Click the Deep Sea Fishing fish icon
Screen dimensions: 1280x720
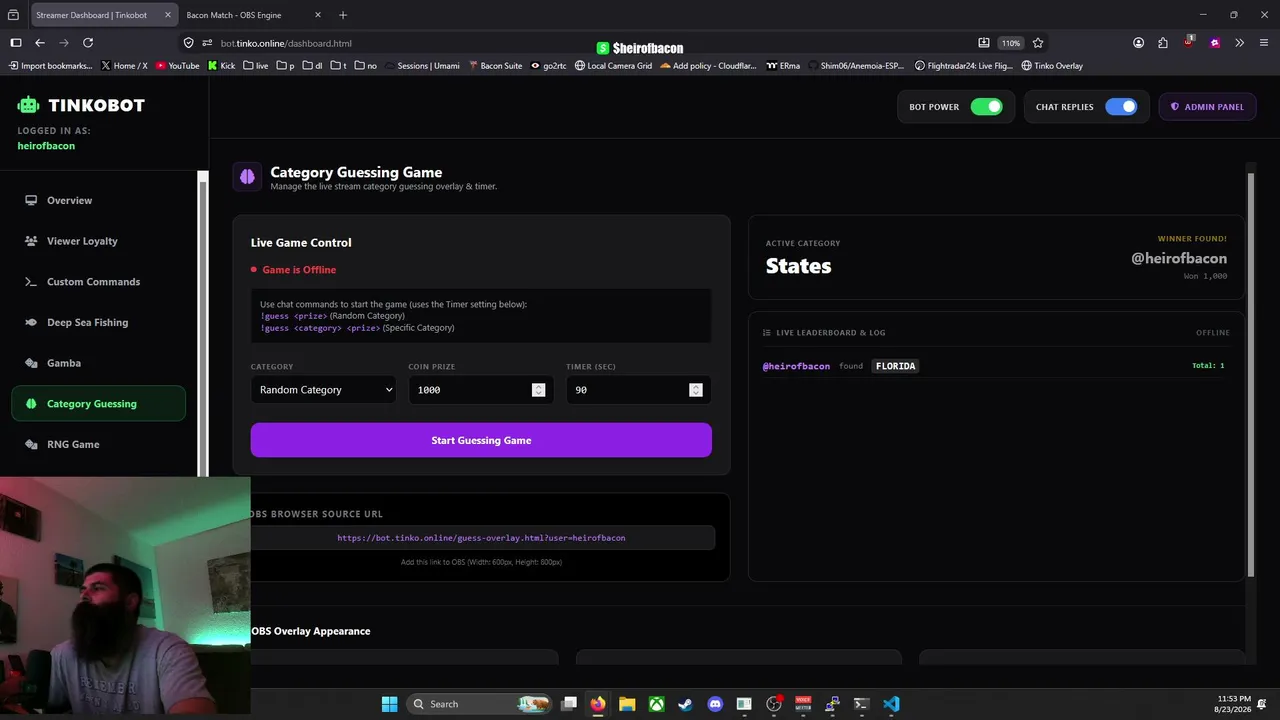[31, 322]
